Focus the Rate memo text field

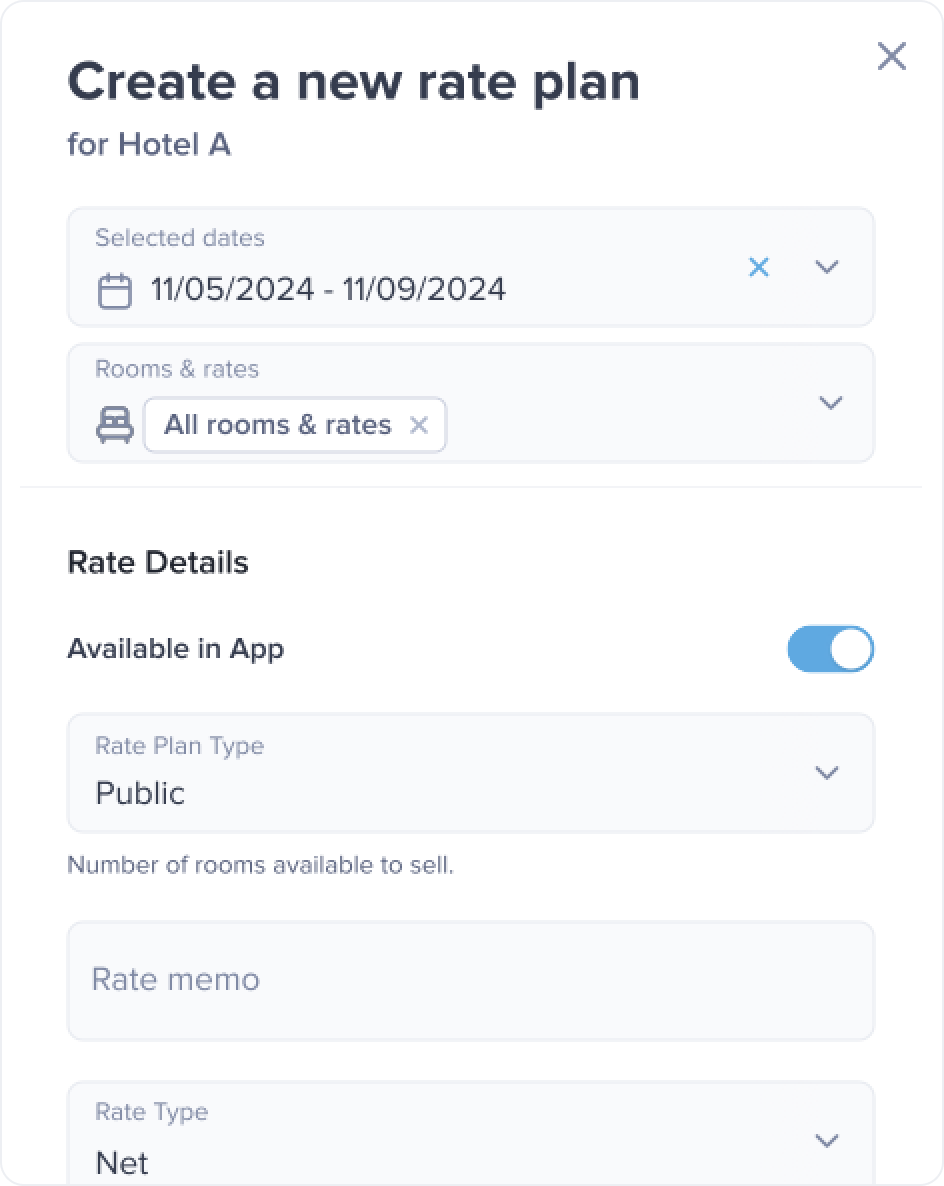(x=470, y=980)
